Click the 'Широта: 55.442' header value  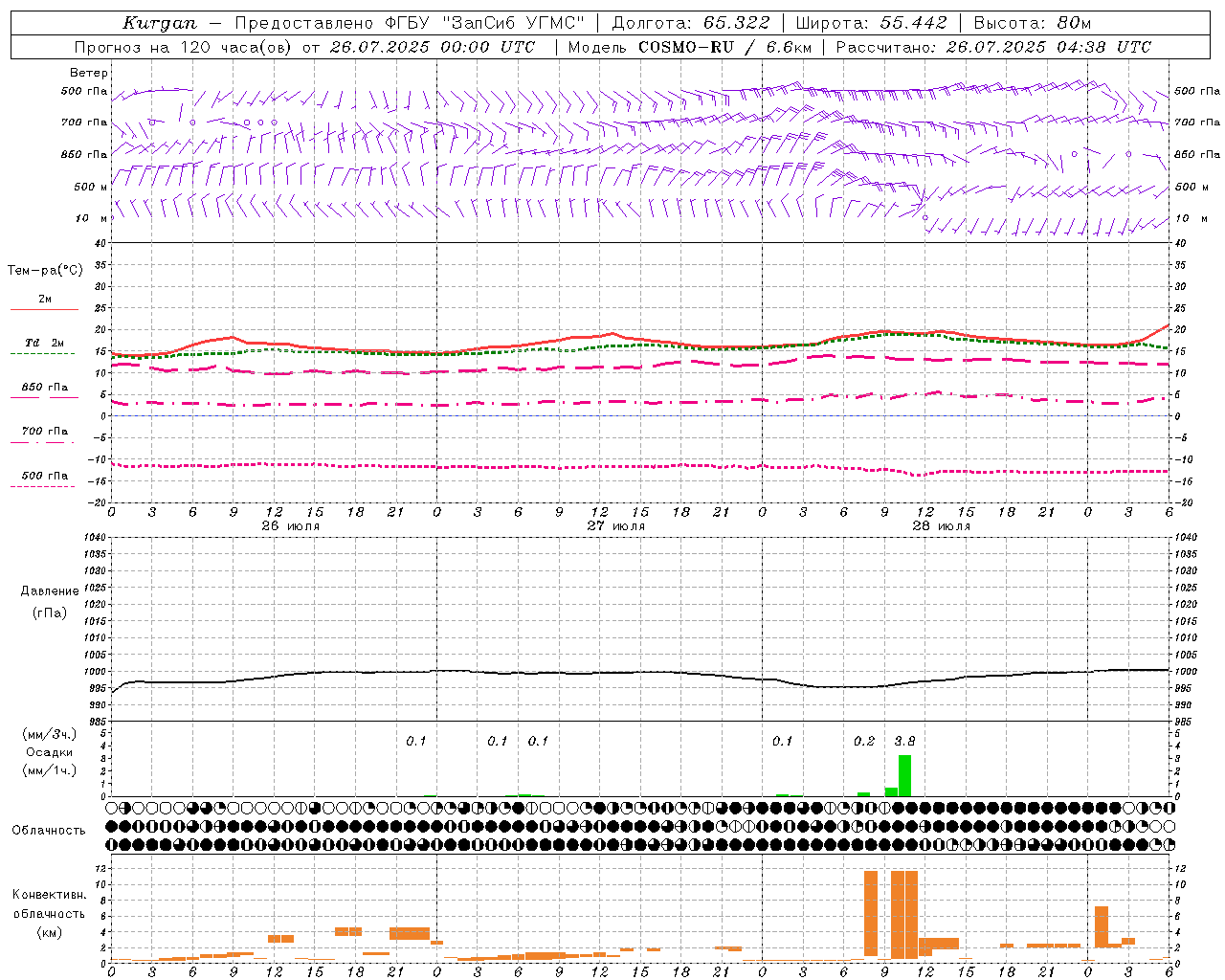point(871,23)
